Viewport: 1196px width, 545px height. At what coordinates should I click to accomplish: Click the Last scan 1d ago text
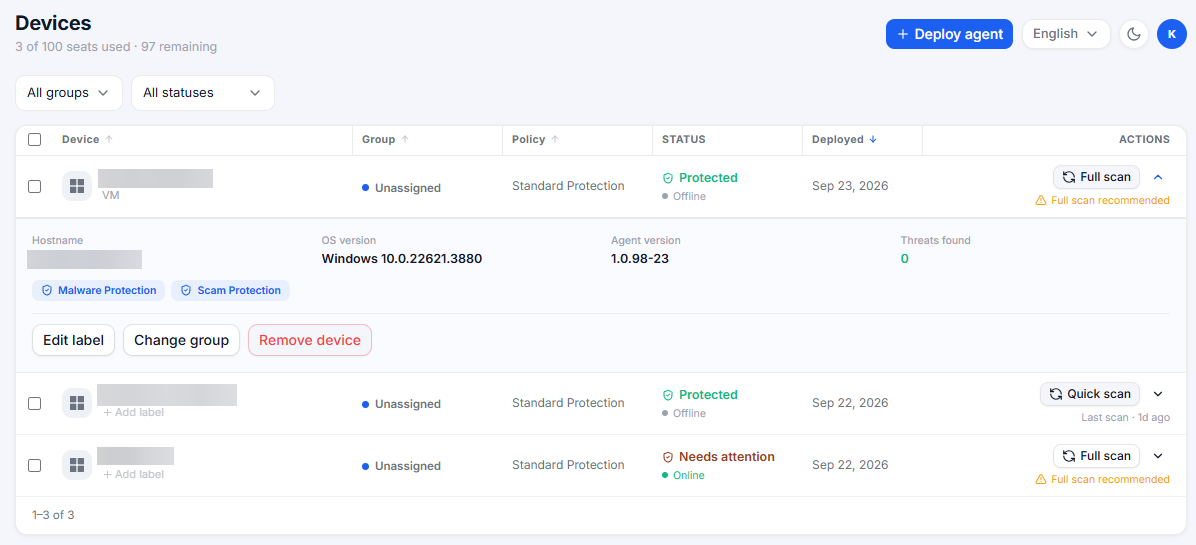1126,418
